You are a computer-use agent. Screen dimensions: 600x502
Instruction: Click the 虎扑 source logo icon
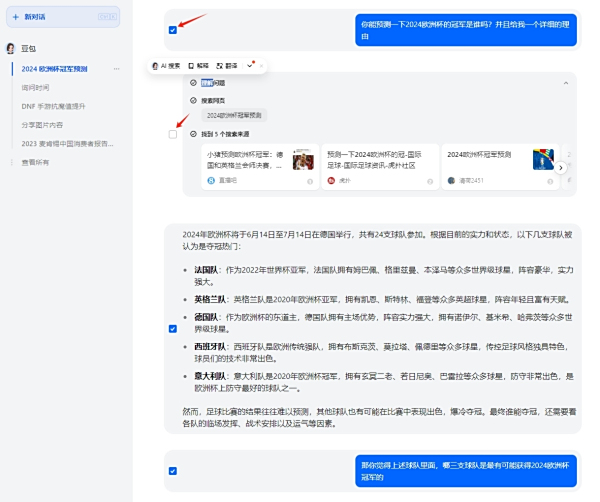[x=331, y=180]
